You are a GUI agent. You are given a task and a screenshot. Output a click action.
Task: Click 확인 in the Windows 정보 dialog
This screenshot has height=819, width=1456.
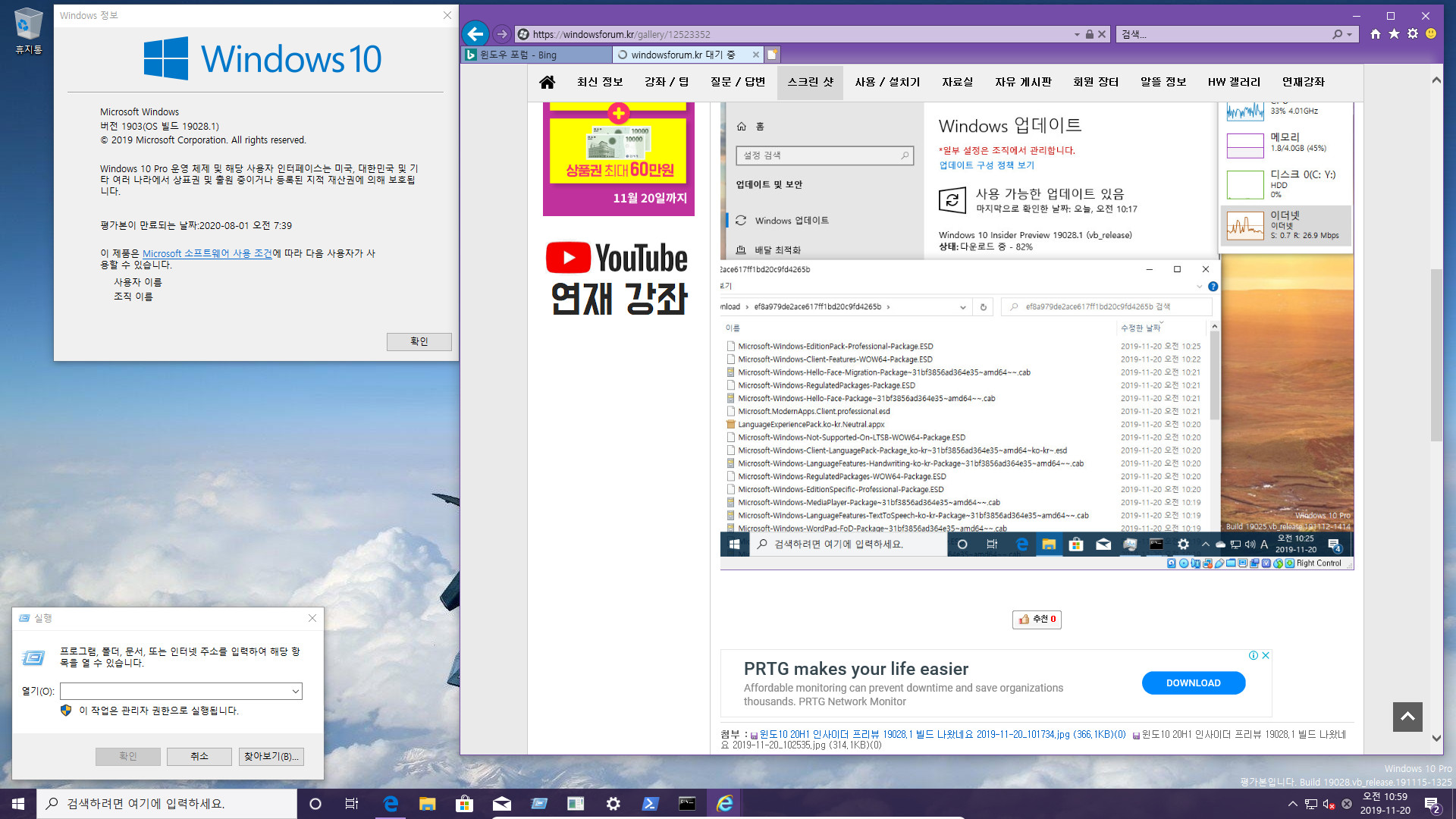(419, 341)
